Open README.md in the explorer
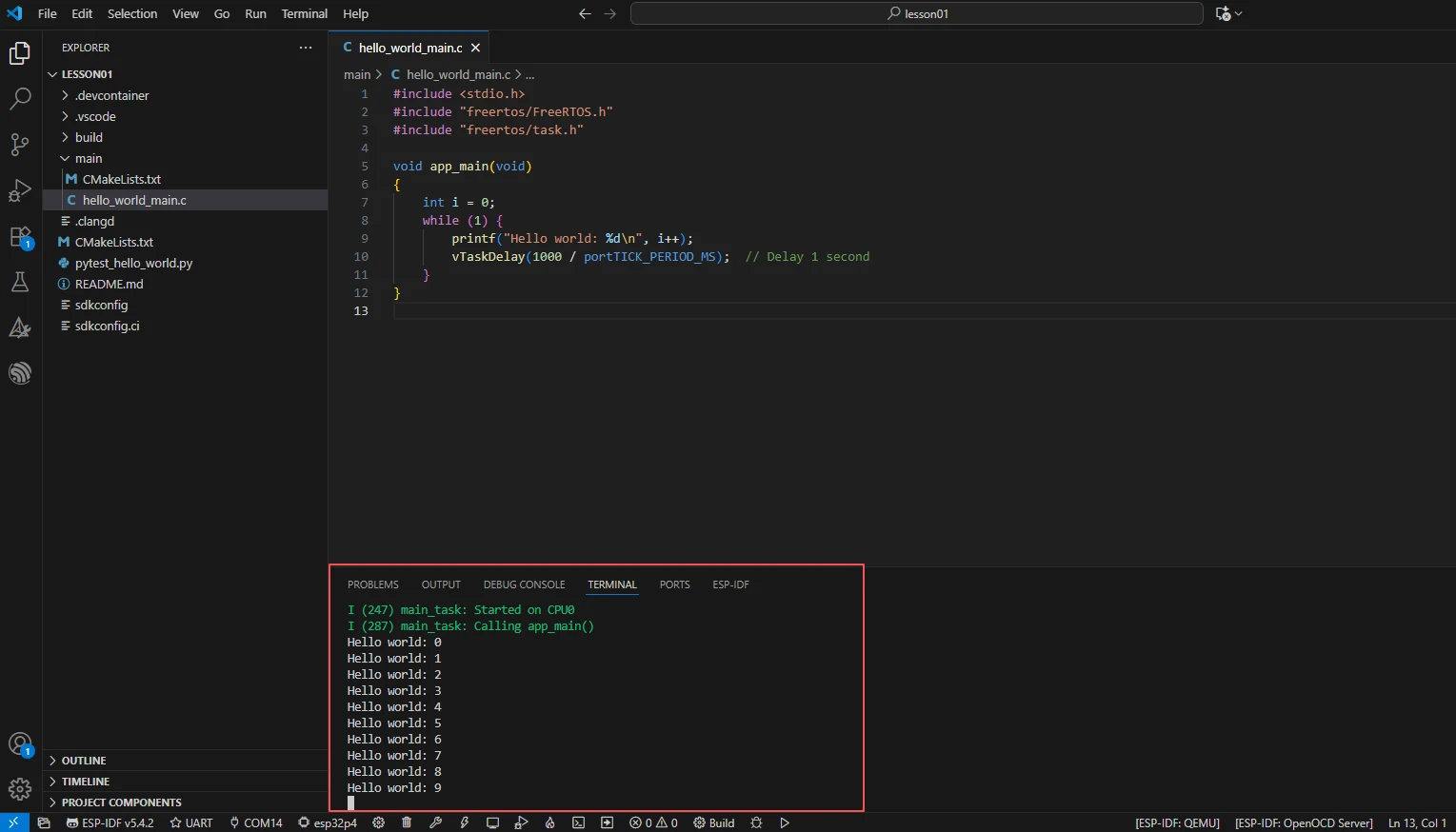The image size is (1456, 832). 109,284
